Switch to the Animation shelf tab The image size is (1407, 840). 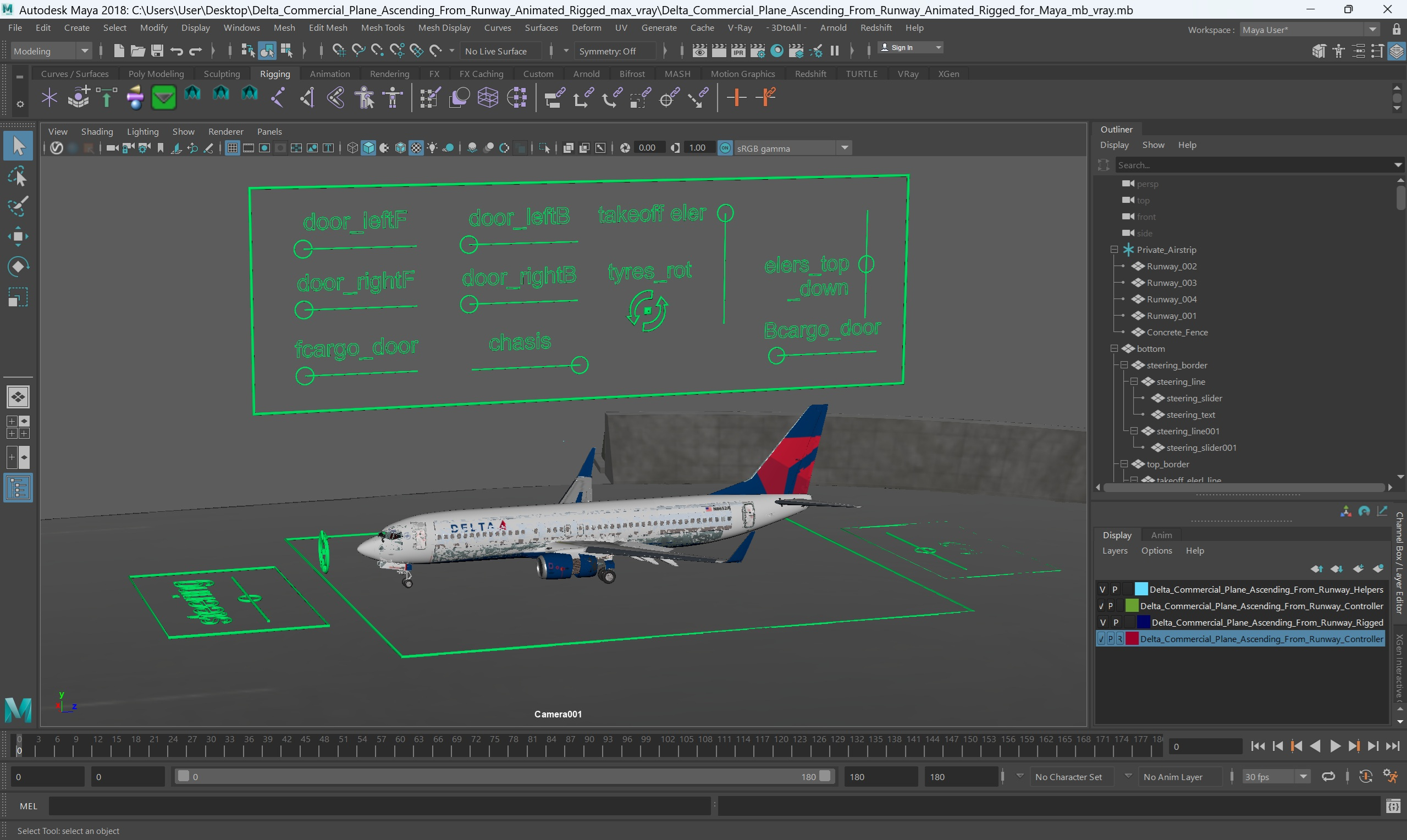330,74
